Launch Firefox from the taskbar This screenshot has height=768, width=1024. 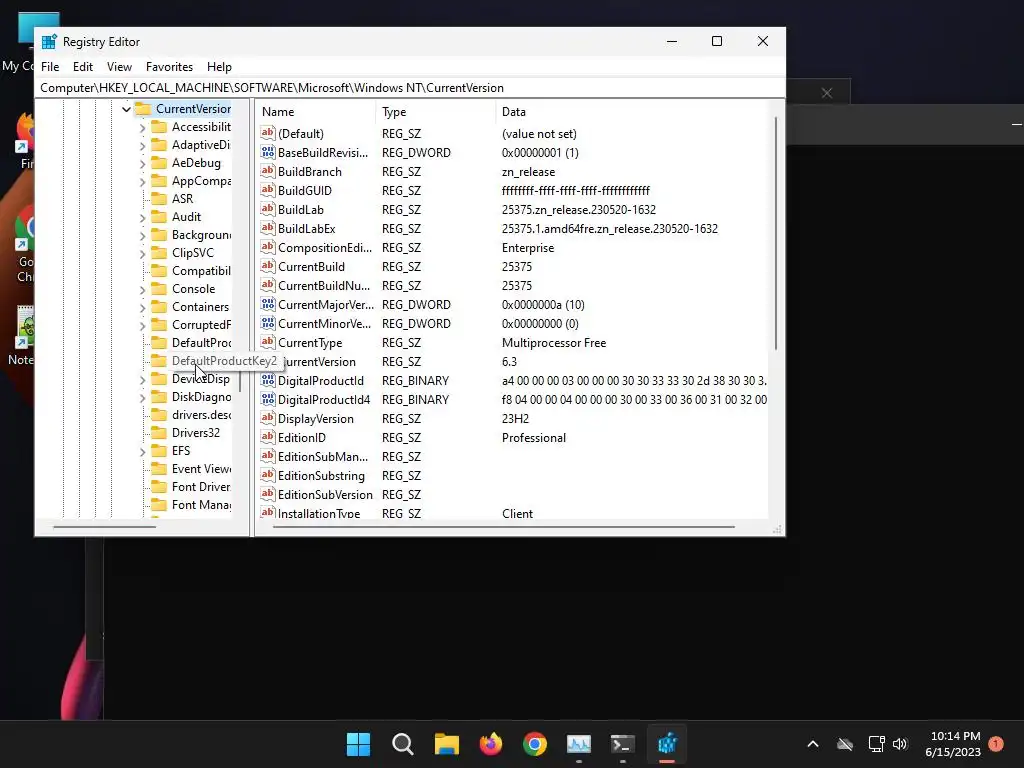tap(490, 744)
